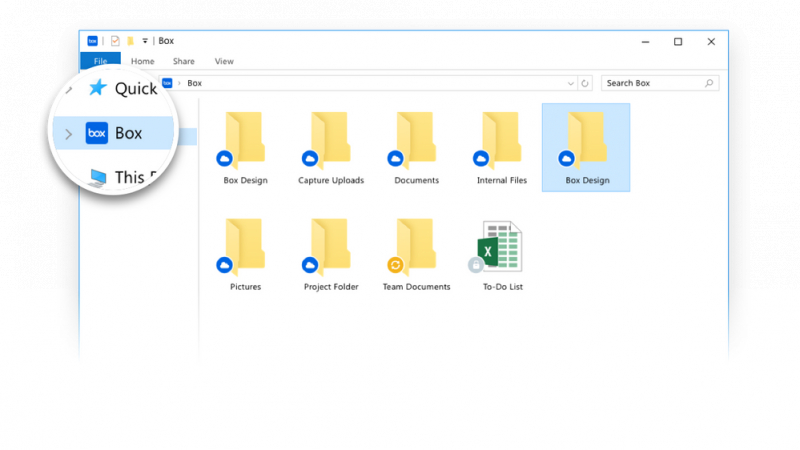Viewport: 800px width, 450px height.
Task: Select the Internal Files folder icon
Action: pyautogui.click(x=502, y=139)
